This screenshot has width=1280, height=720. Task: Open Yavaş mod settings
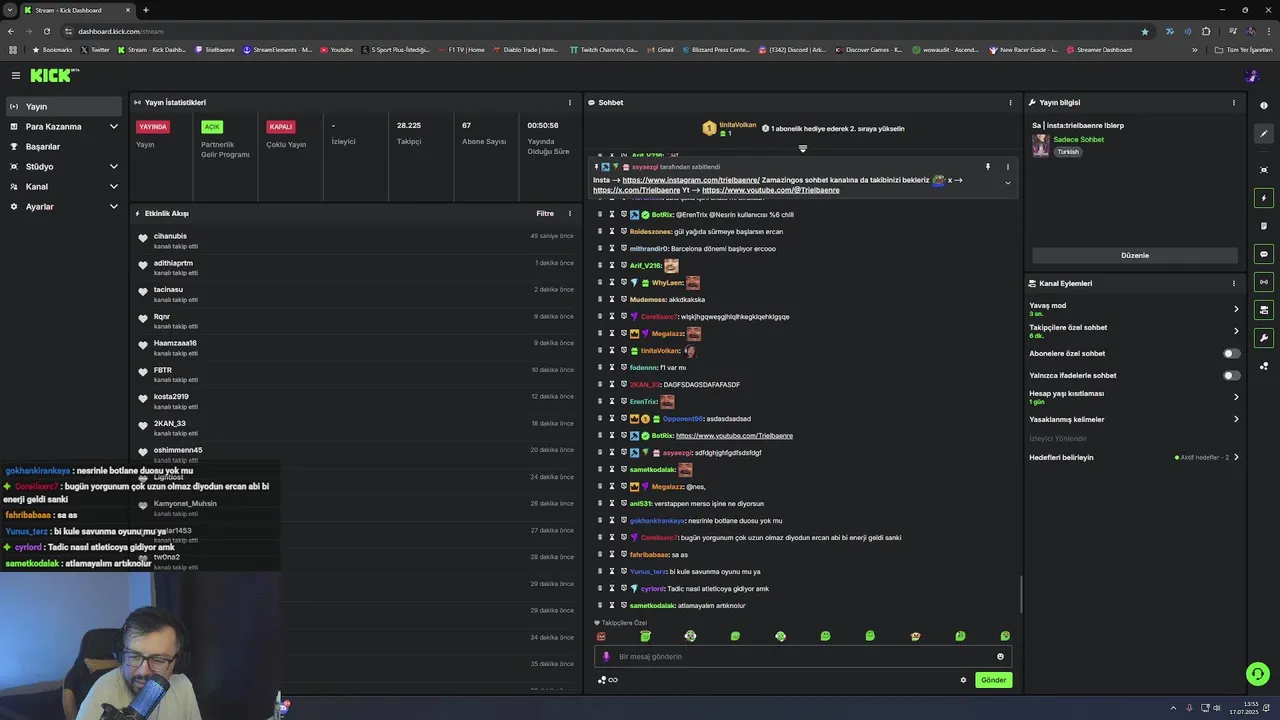(x=1134, y=309)
